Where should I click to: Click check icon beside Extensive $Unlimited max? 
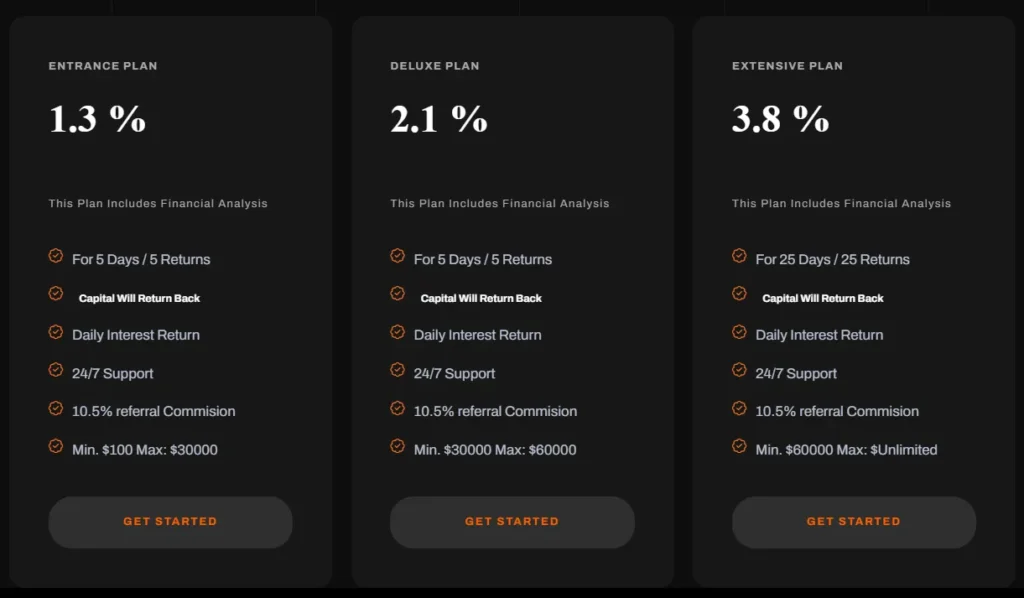click(740, 446)
